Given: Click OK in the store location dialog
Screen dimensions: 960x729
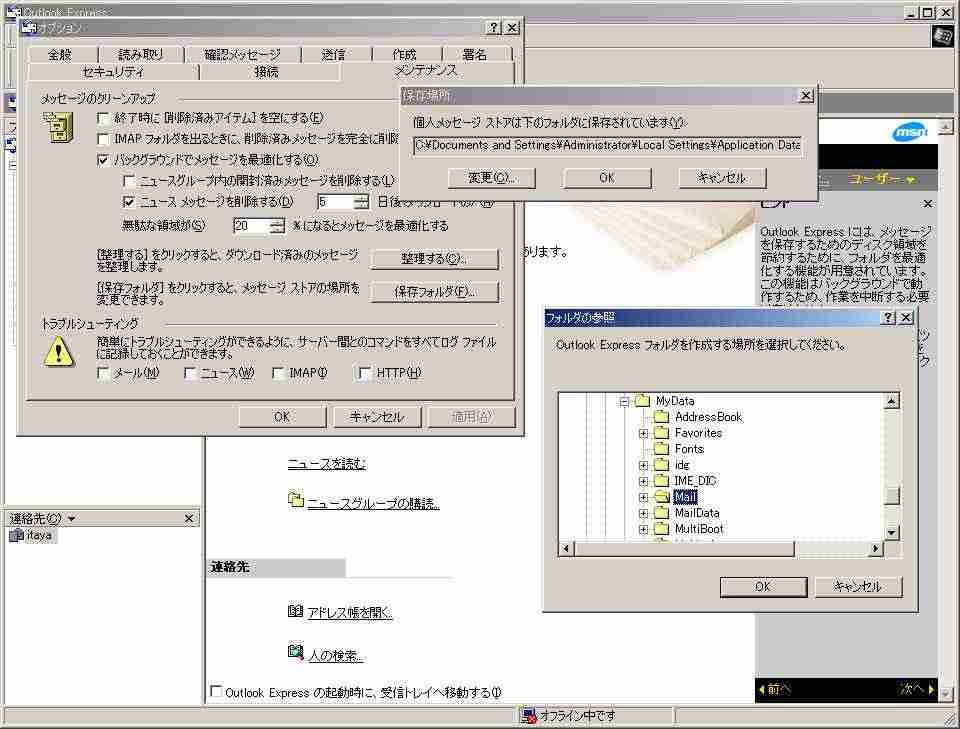Looking at the screenshot, I should [x=607, y=178].
